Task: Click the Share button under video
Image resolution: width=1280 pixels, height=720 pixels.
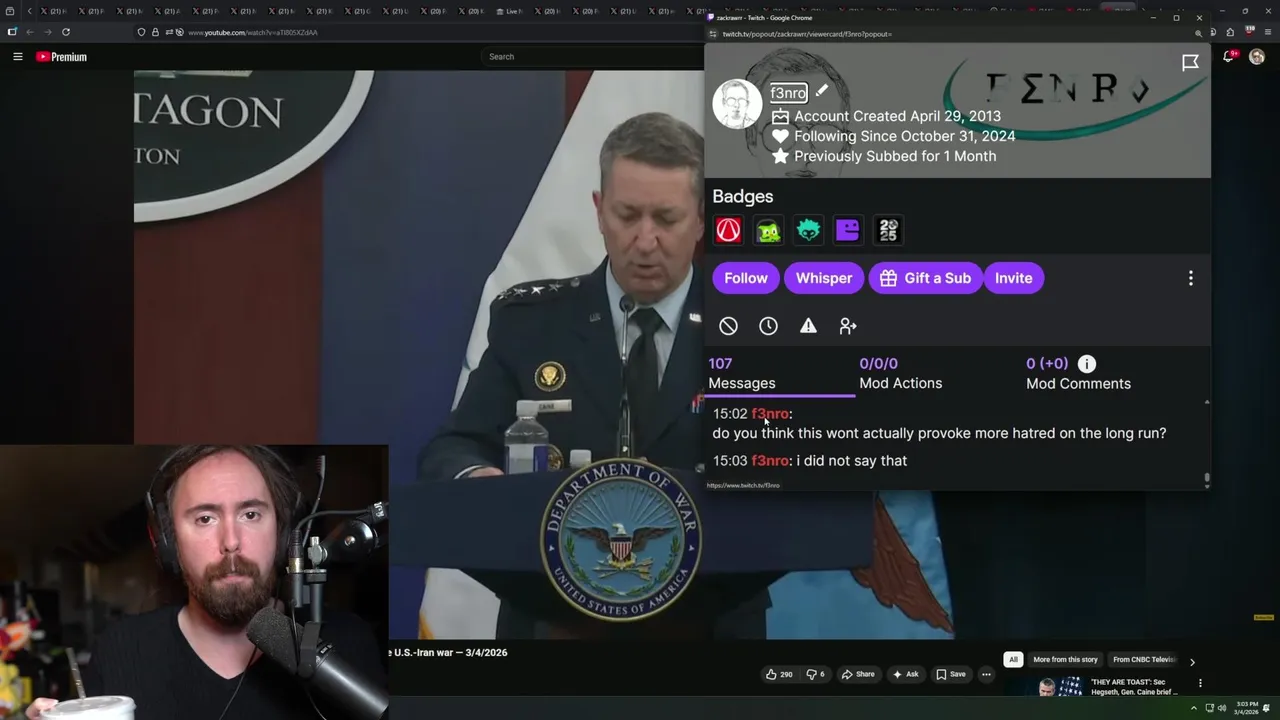Action: pos(858,674)
